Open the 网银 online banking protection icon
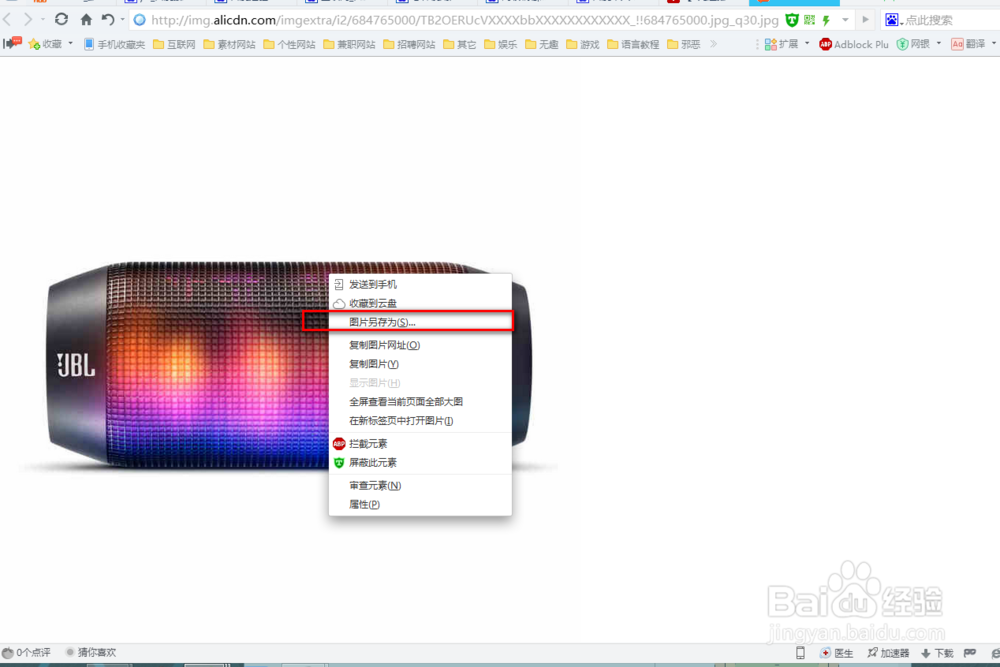Viewport: 1000px width, 667px height. click(x=912, y=44)
